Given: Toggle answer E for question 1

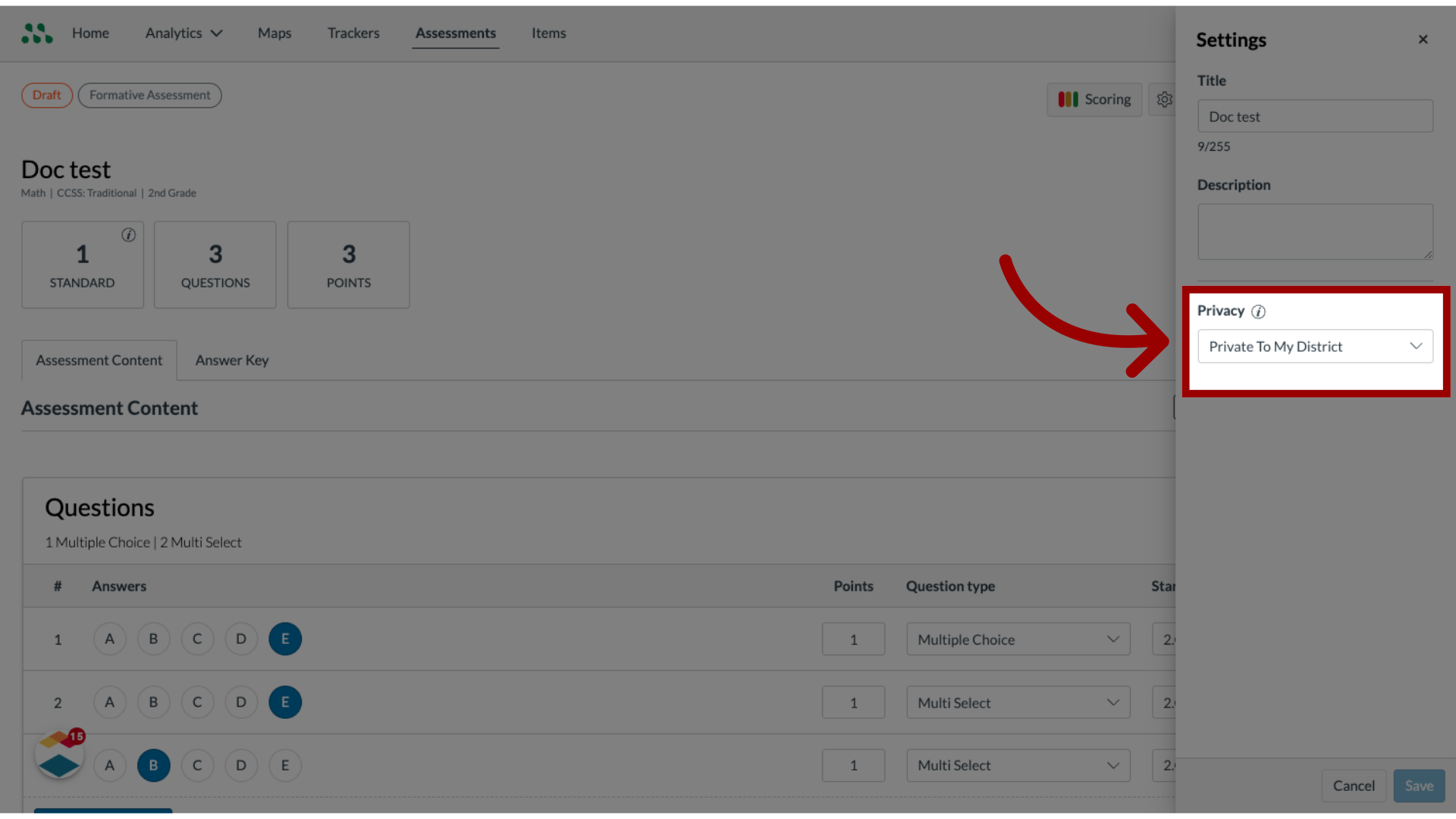Looking at the screenshot, I should click(x=285, y=639).
